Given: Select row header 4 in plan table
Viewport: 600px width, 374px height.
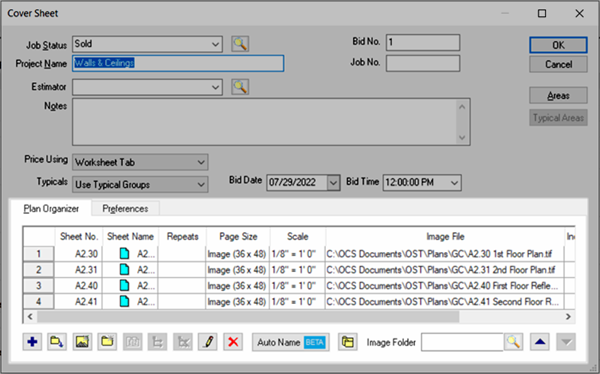Looking at the screenshot, I should (38, 301).
